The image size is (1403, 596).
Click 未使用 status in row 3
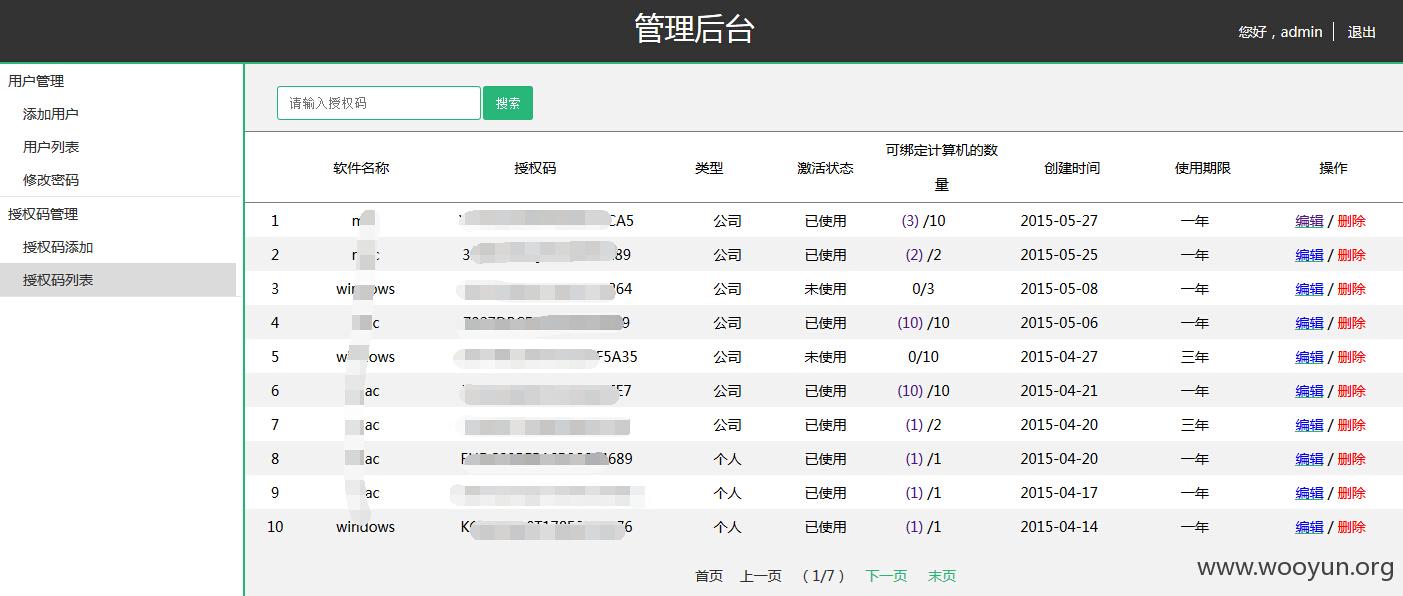(x=826, y=289)
